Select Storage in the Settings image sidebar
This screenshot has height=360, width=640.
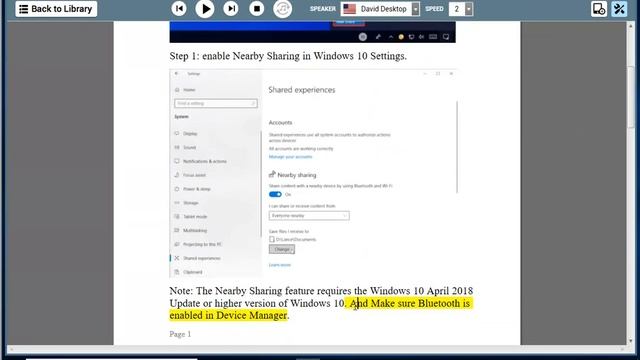pos(191,203)
